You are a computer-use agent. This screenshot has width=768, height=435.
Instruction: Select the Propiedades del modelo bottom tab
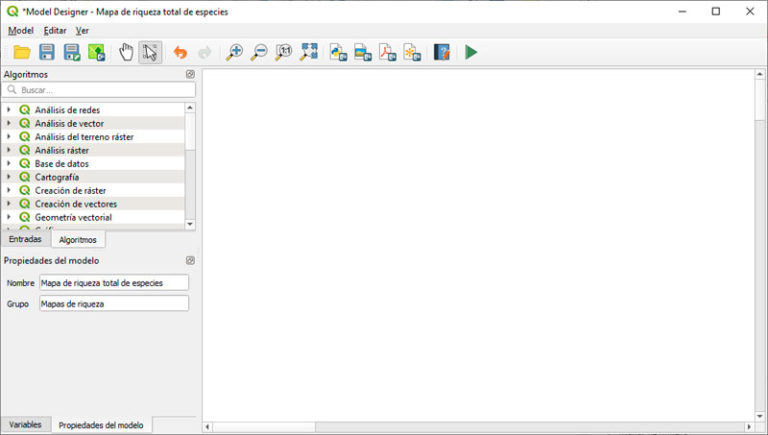pyautogui.click(x=101, y=425)
